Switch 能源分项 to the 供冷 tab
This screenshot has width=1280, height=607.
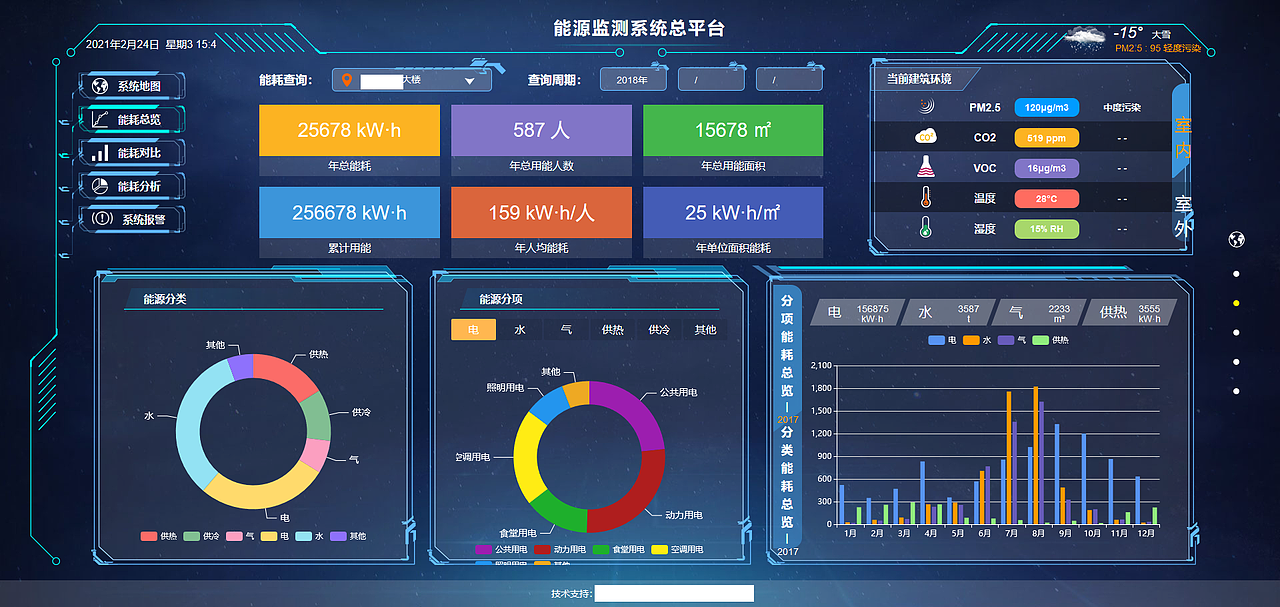[659, 329]
